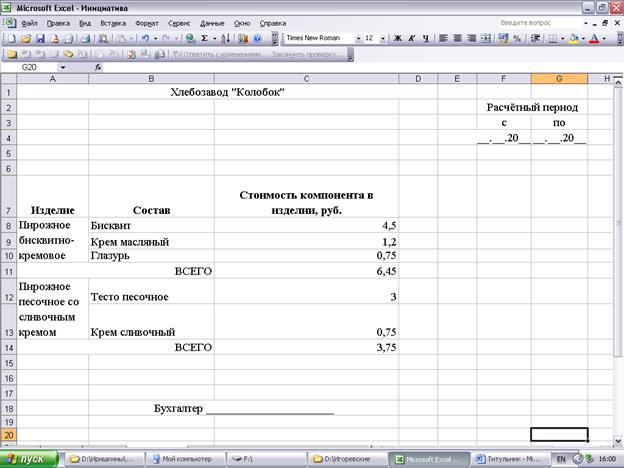
Task: Open the Формат menu
Action: (x=146, y=21)
